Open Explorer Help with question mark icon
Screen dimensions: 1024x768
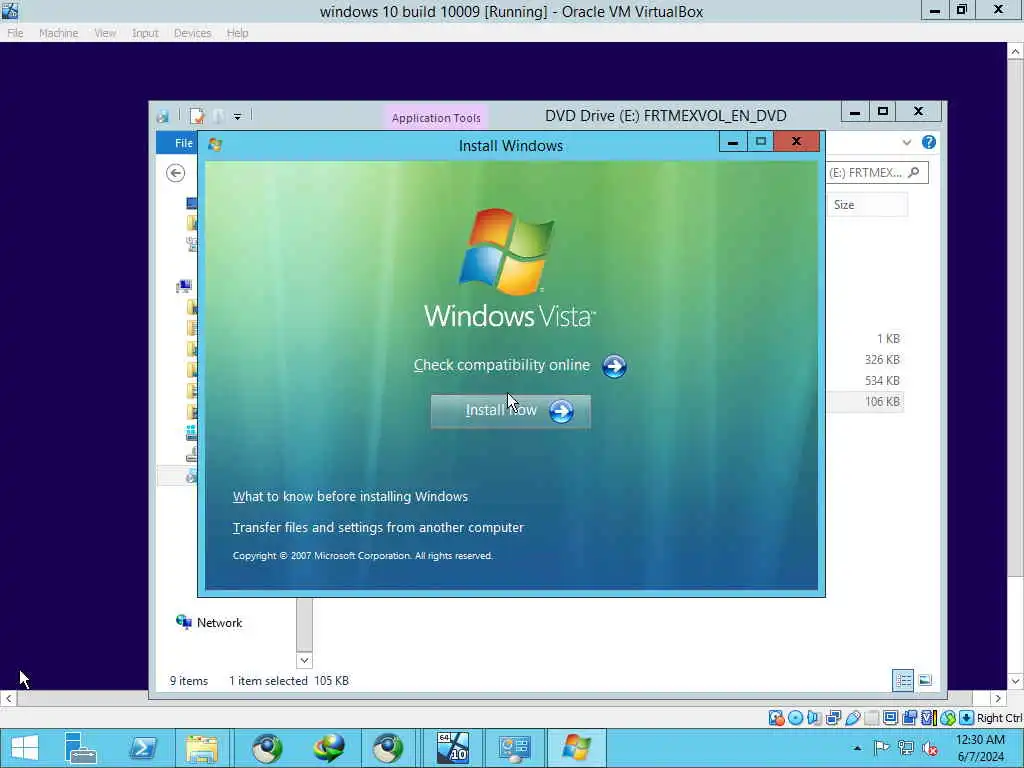point(929,142)
